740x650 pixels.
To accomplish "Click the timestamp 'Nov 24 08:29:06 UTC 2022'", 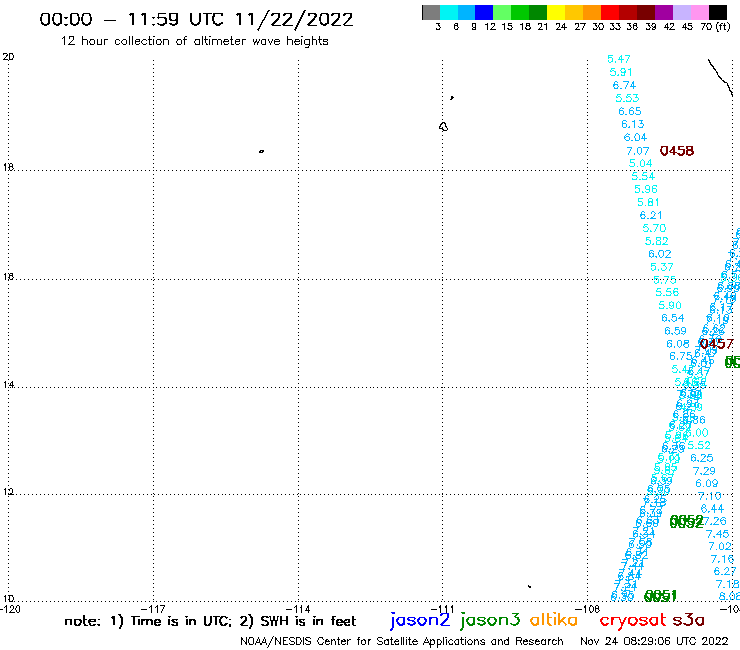I will (654, 641).
